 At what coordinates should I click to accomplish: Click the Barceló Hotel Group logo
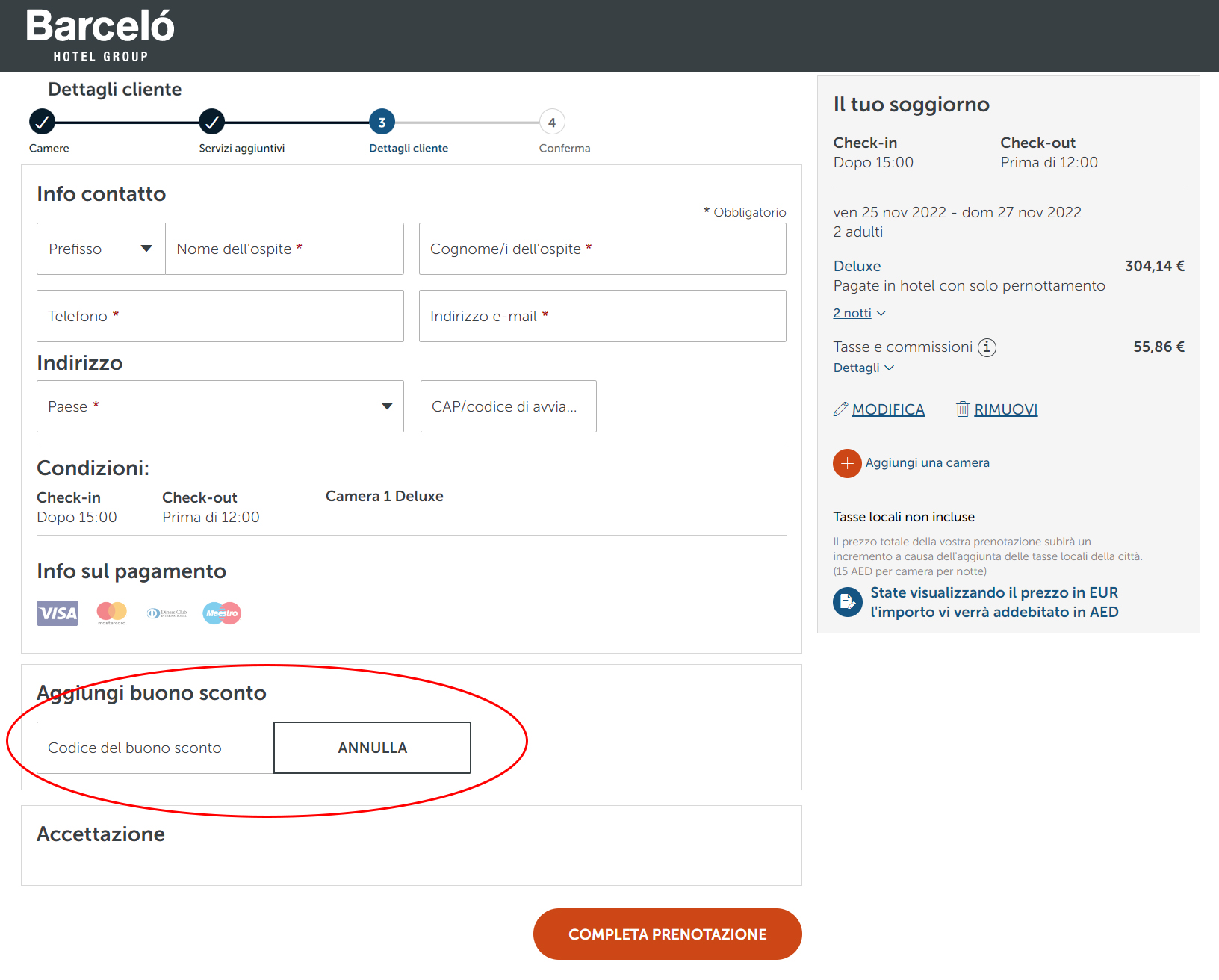100,36
